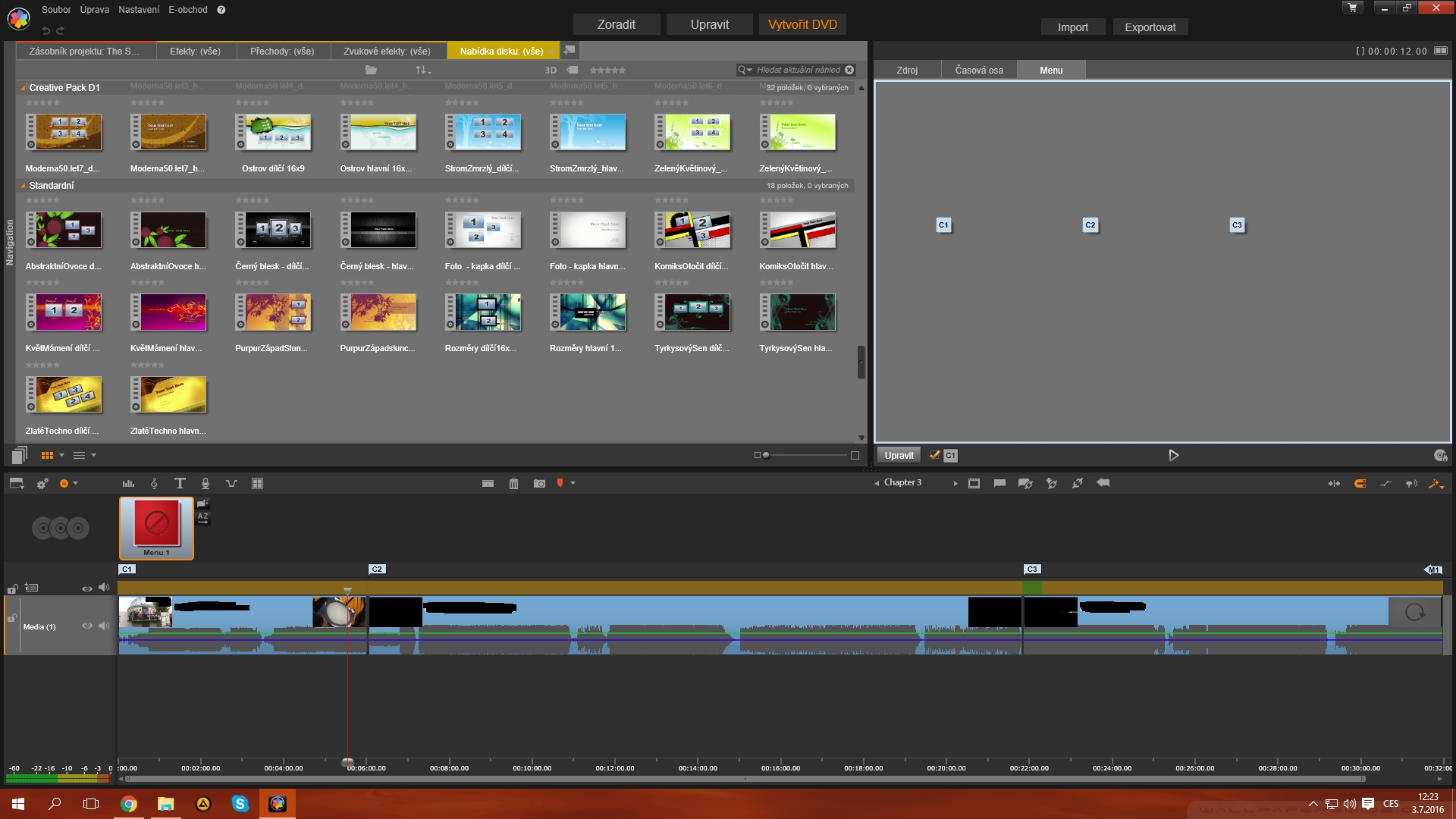
Task: Click the voice-over microphone icon
Action: [205, 483]
